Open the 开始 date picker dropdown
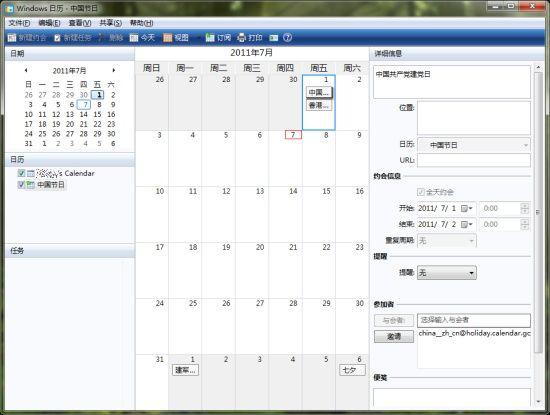This screenshot has width=550, height=415. (x=467, y=208)
